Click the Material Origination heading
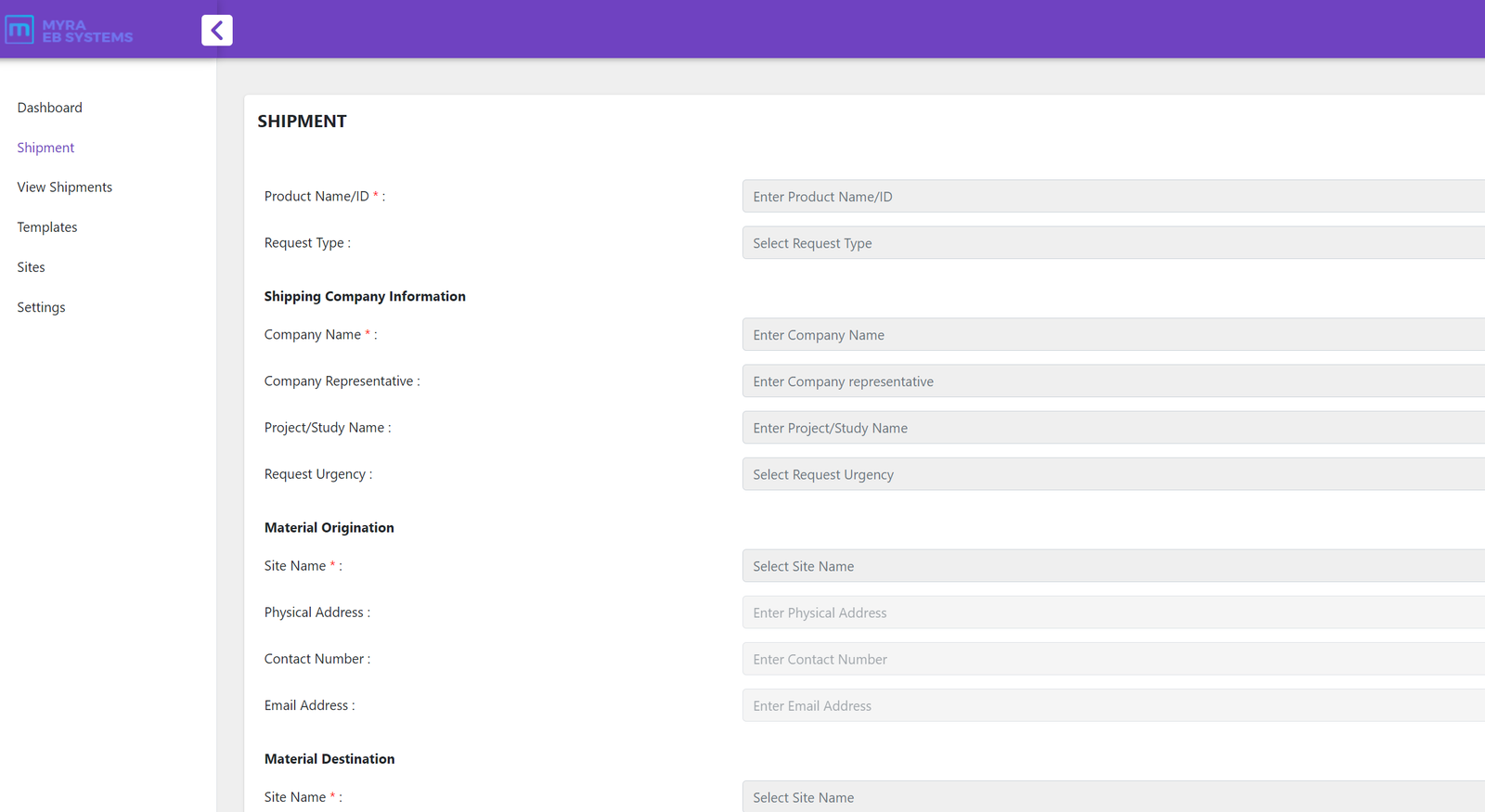The width and height of the screenshot is (1485, 812). click(x=329, y=527)
